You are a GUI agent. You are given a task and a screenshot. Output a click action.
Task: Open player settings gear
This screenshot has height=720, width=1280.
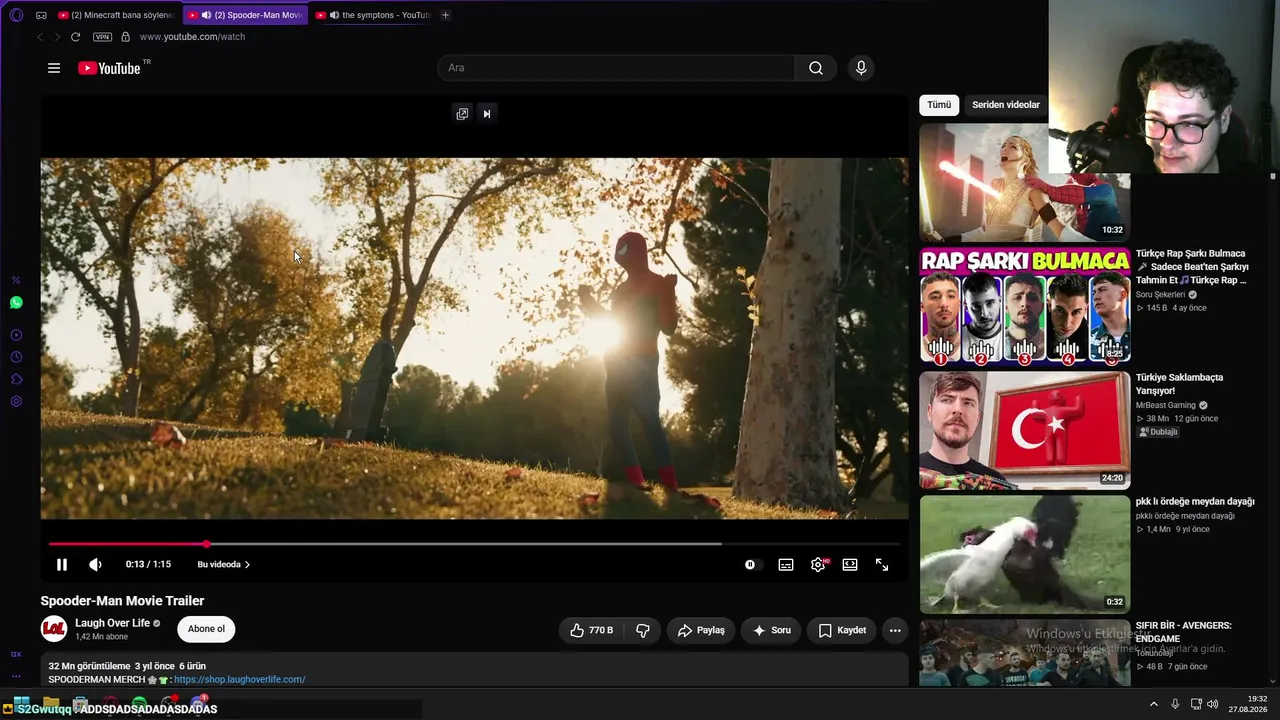tap(818, 565)
